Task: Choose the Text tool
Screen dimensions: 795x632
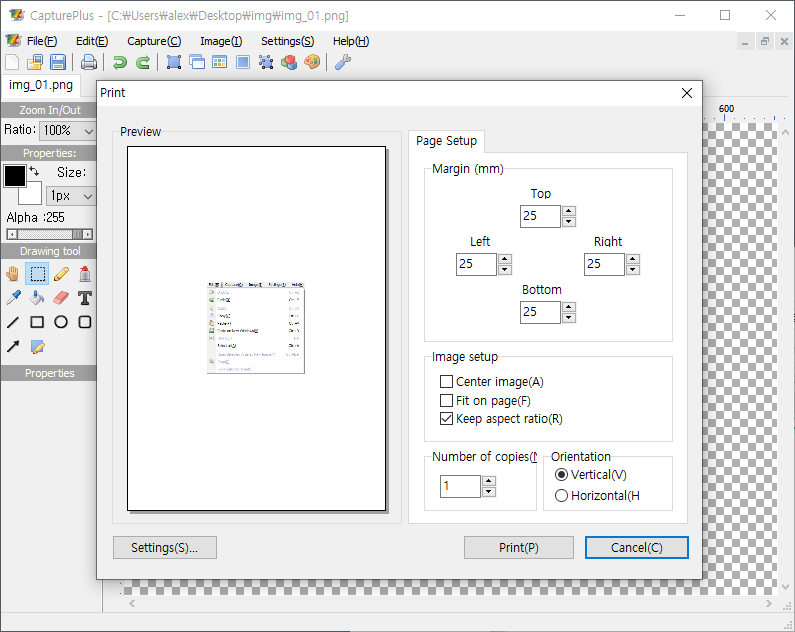Action: [x=85, y=298]
